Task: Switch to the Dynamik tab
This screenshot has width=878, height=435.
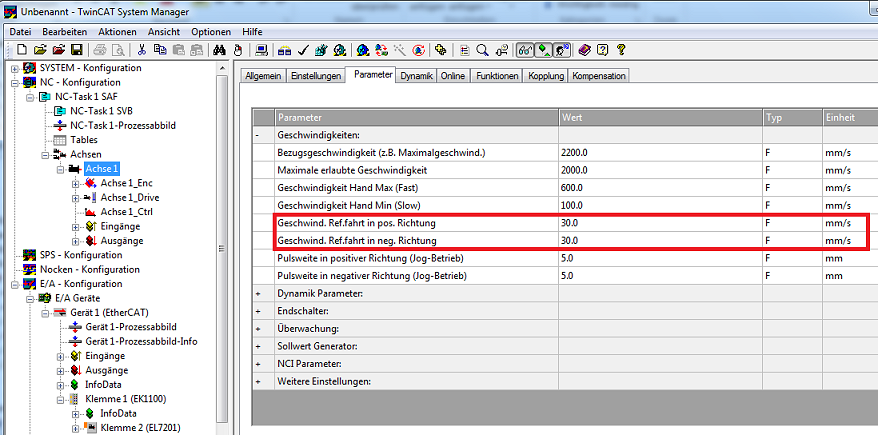Action: (x=416, y=76)
